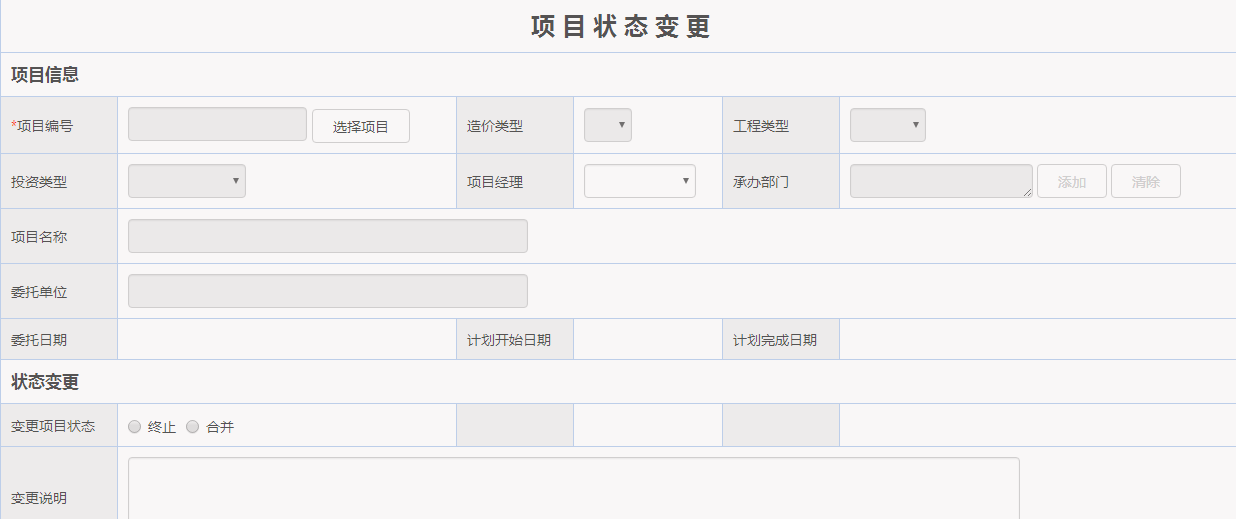Click the empty 计划完成日期 value cell
Screen dimensions: 1236x519
pyautogui.click(x=1036, y=340)
